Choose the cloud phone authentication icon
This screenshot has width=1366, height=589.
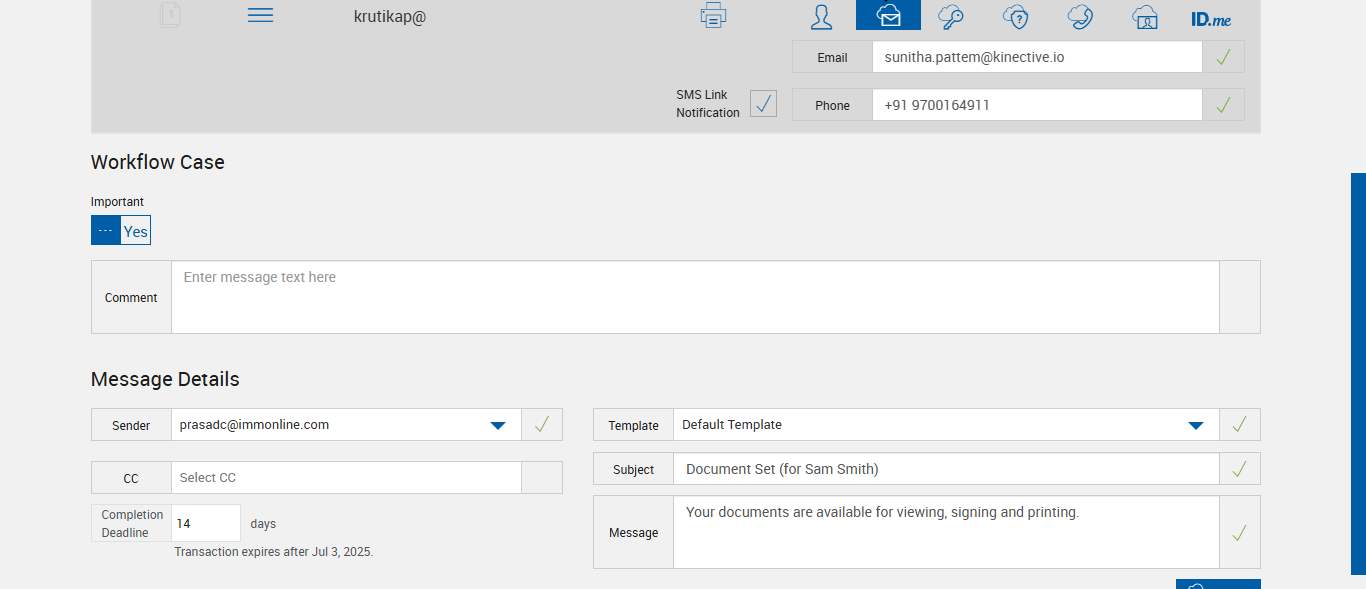pos(1080,16)
